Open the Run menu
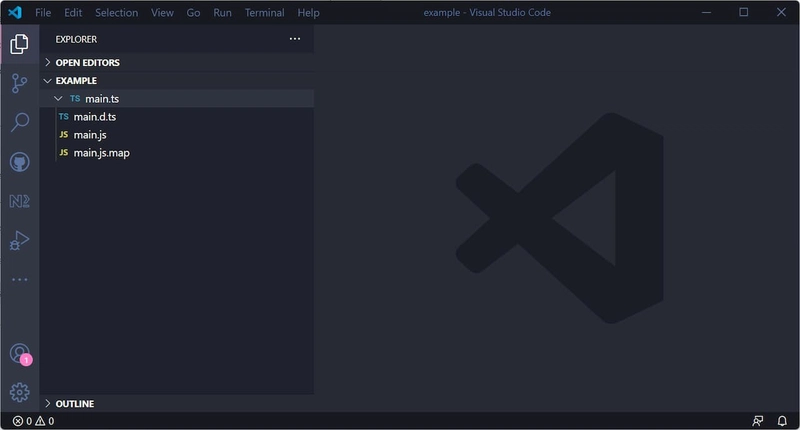This screenshot has height=430, width=800. pyautogui.click(x=222, y=13)
